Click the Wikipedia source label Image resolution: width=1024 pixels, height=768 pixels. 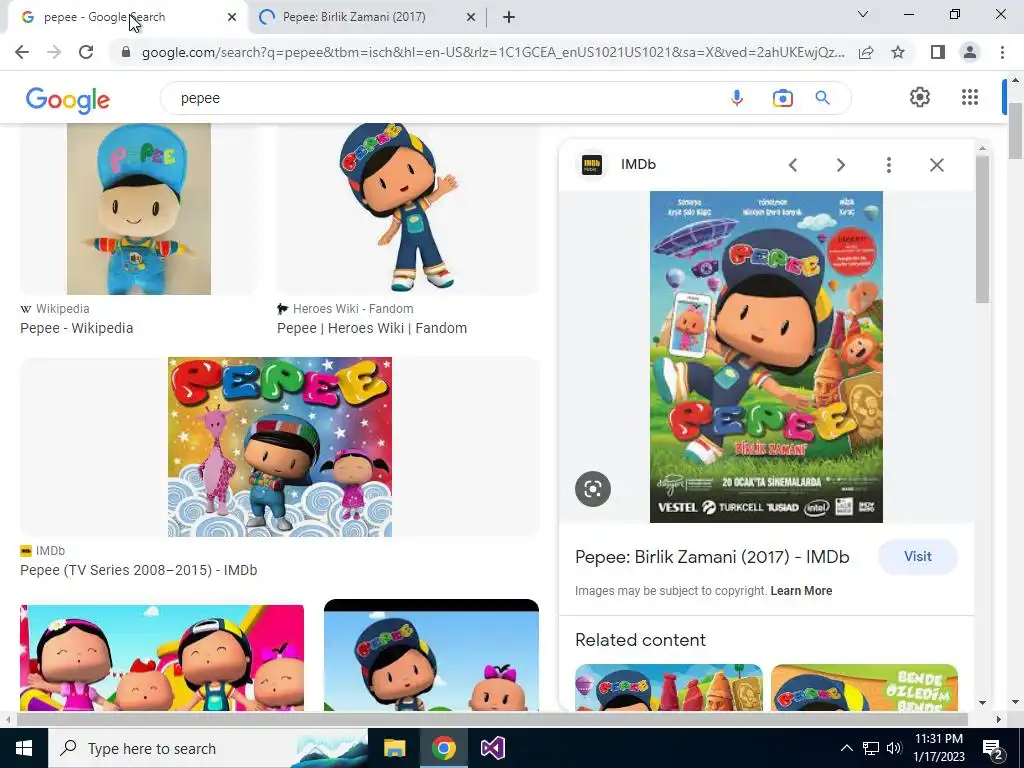tap(63, 309)
